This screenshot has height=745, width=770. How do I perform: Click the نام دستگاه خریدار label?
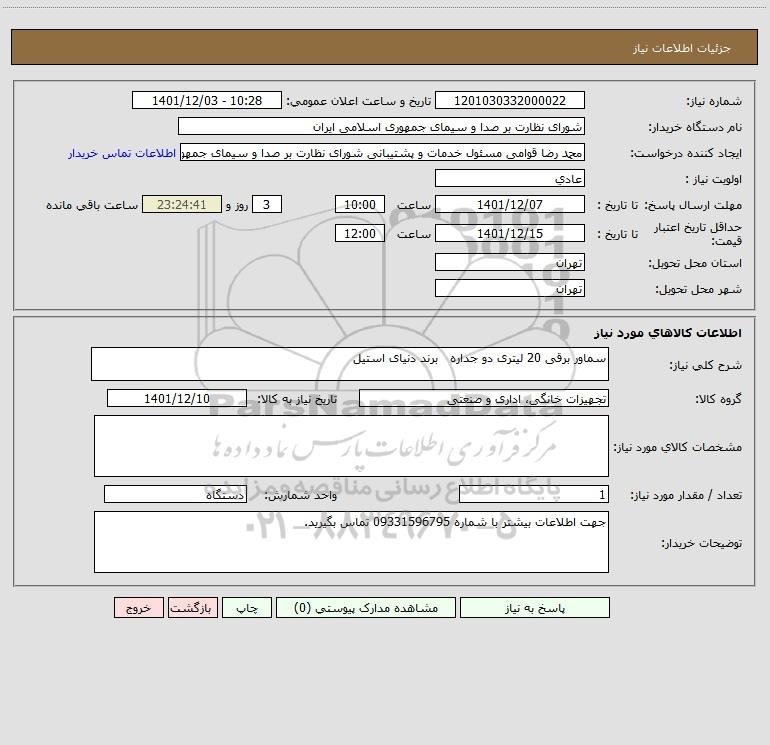(x=695, y=127)
